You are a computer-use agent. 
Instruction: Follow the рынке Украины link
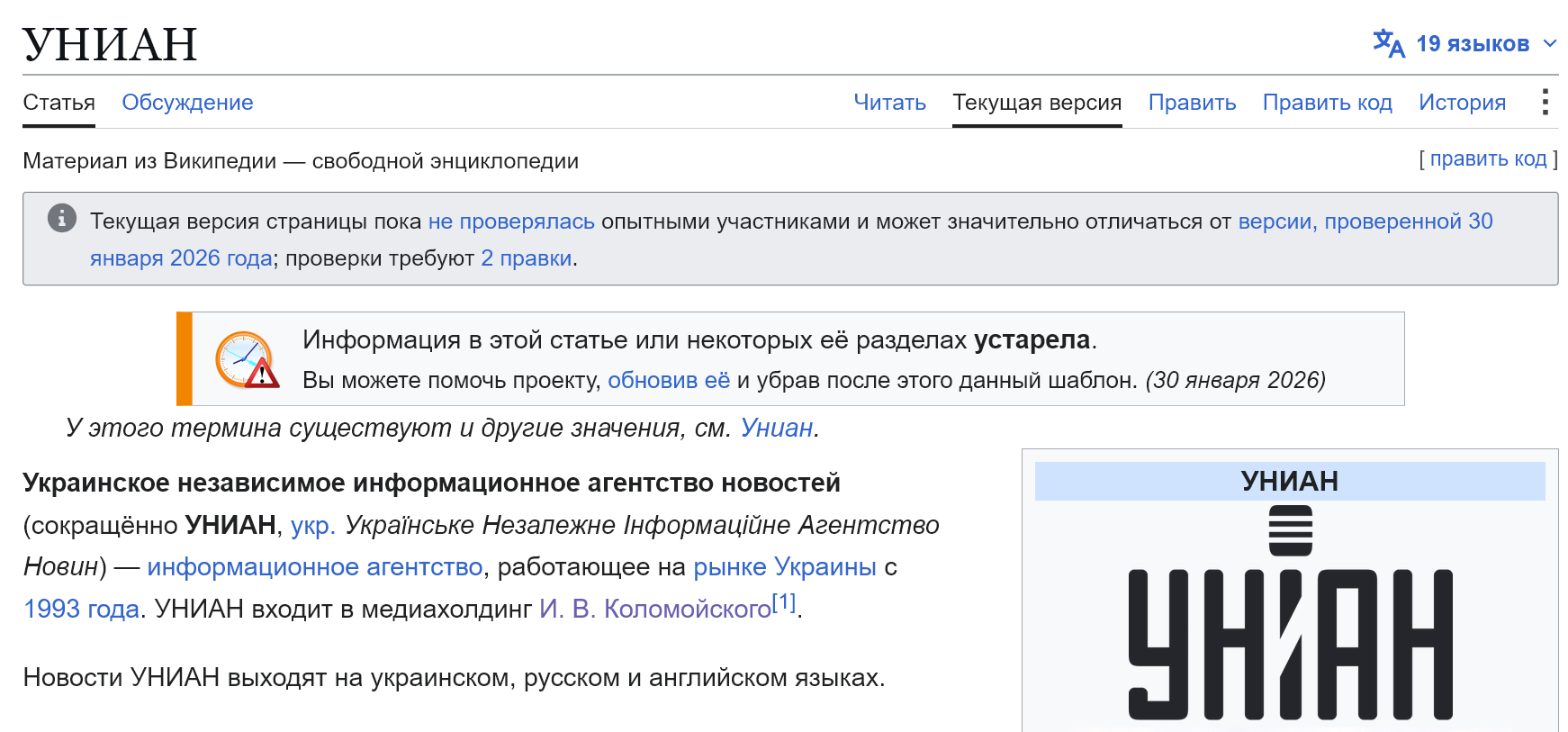click(x=785, y=566)
